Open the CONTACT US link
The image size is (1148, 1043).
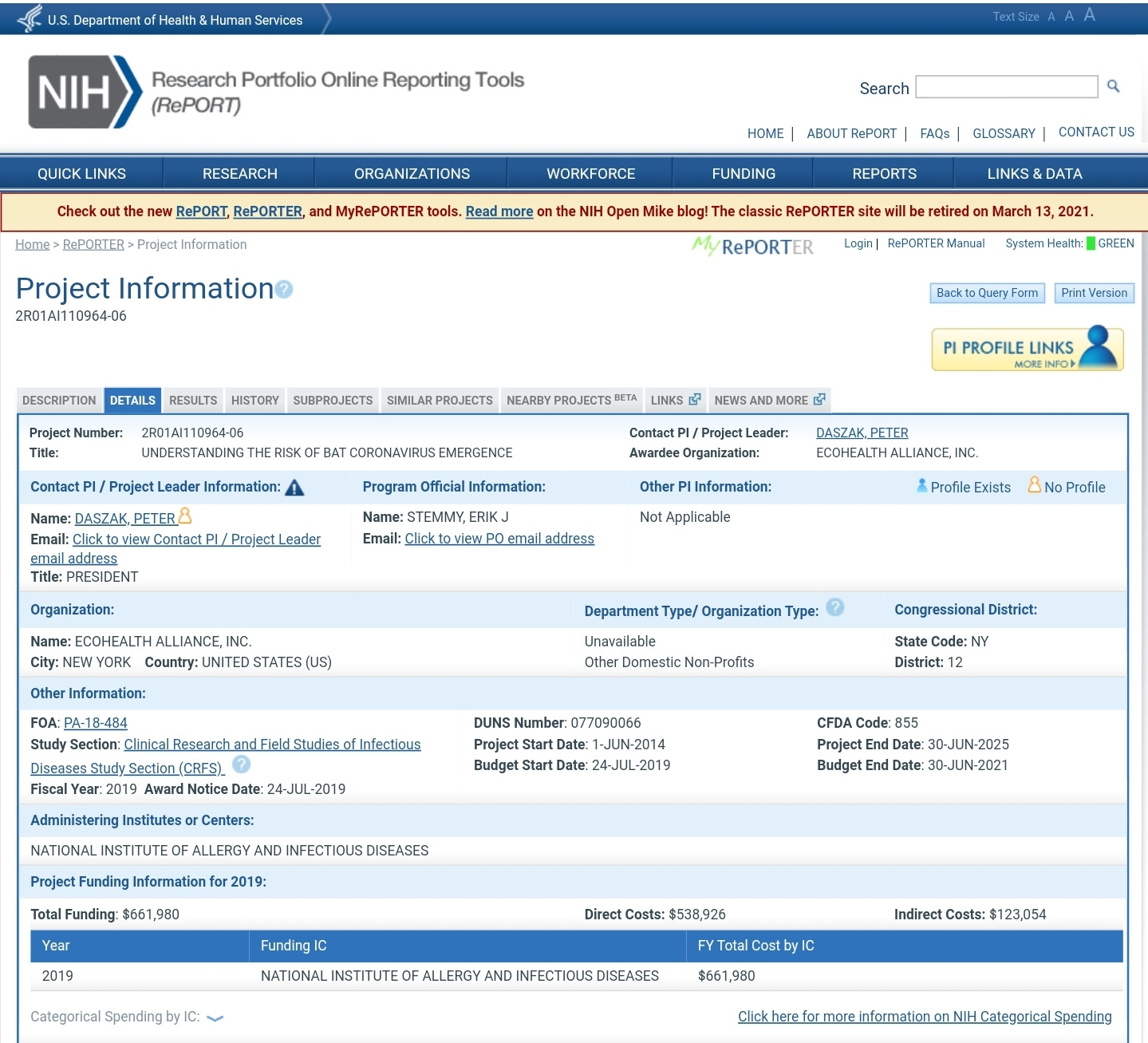(x=1096, y=132)
